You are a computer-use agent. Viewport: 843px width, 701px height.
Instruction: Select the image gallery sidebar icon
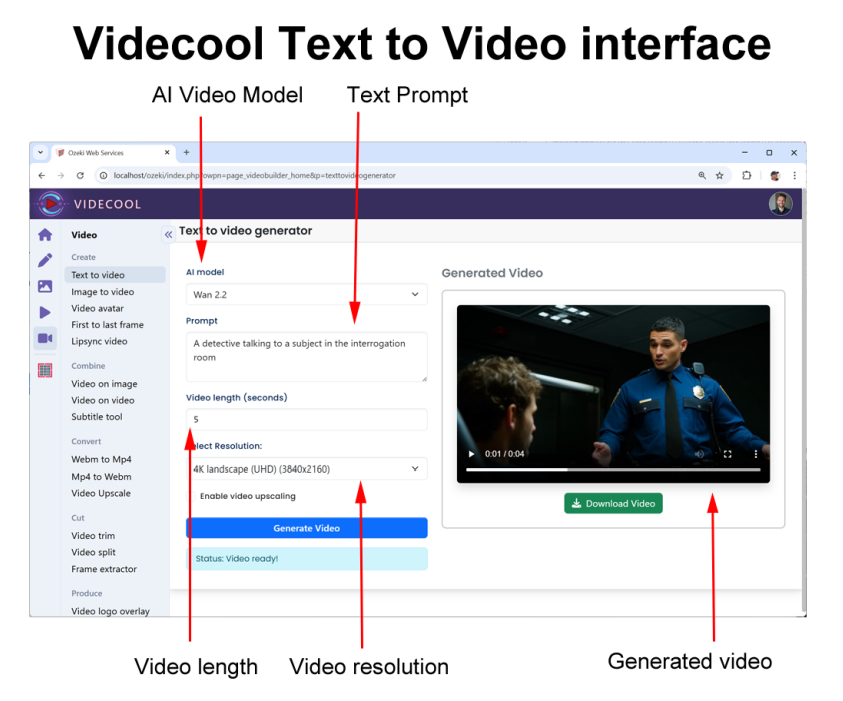pyautogui.click(x=45, y=287)
